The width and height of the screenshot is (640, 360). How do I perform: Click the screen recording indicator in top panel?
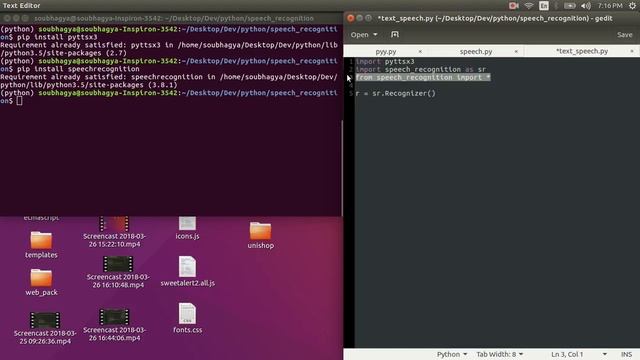pos(513,6)
